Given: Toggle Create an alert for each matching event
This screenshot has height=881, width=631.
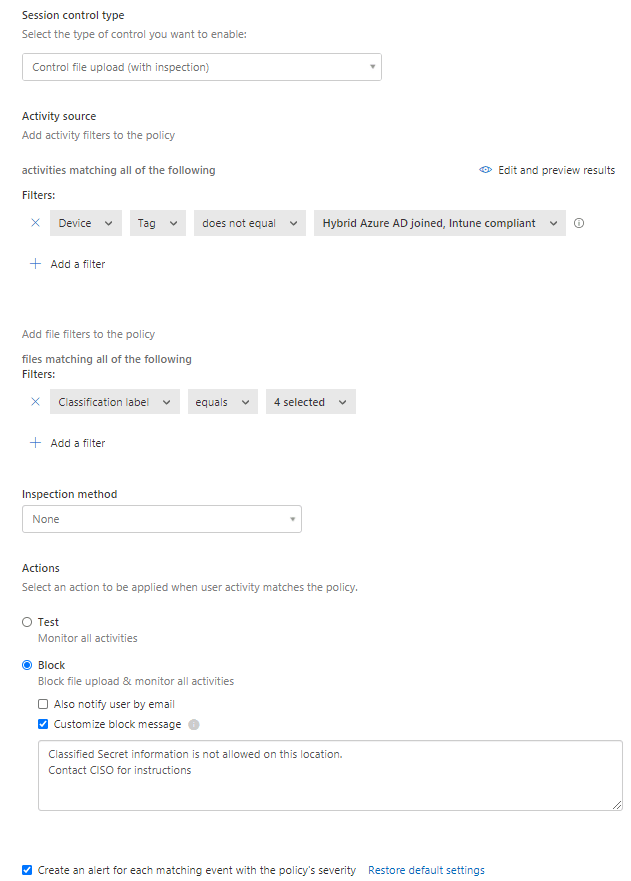Looking at the screenshot, I should [27, 870].
